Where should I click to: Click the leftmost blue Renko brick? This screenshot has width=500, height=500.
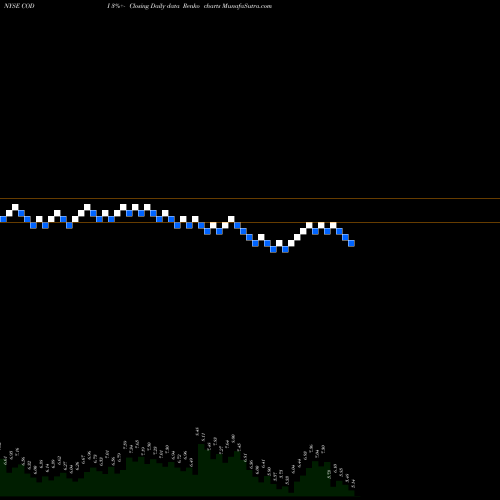(x=3, y=219)
